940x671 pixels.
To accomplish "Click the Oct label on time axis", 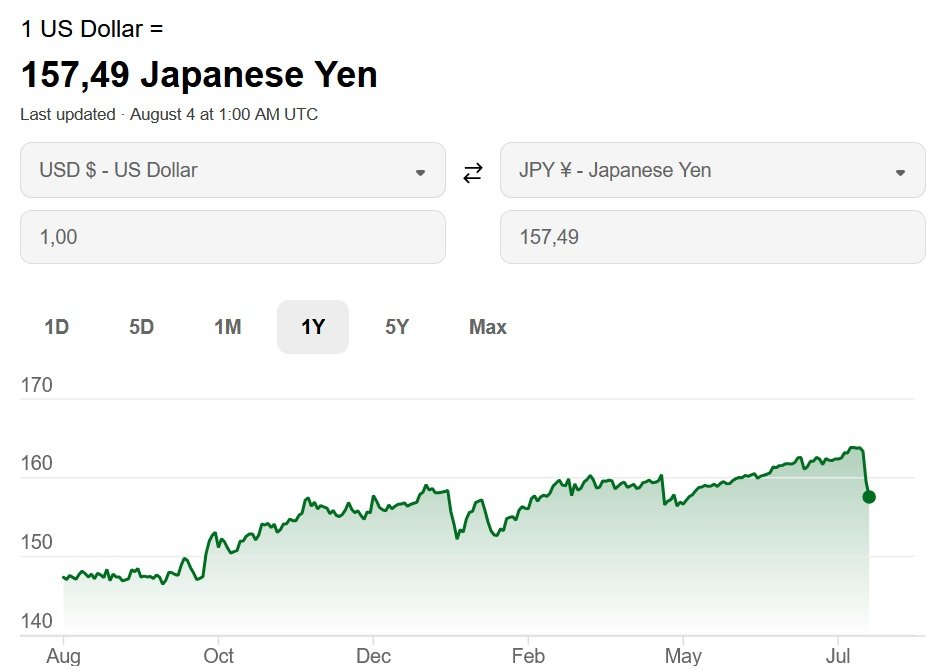I will [x=218, y=656].
